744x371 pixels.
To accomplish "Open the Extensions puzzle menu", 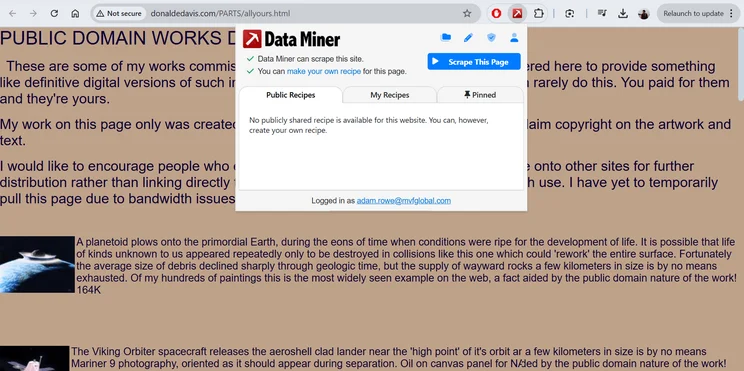I will click(539, 13).
